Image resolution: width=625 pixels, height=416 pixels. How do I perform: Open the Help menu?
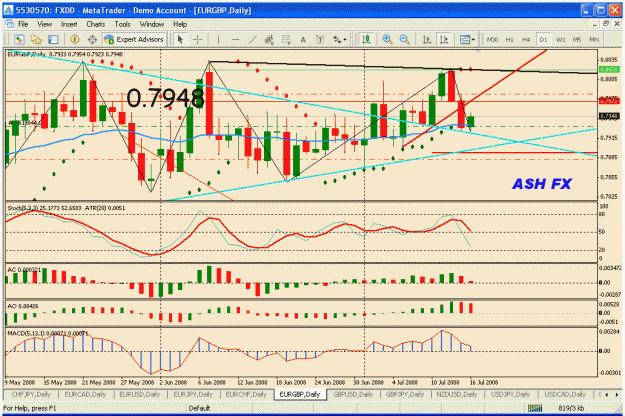tap(180, 24)
